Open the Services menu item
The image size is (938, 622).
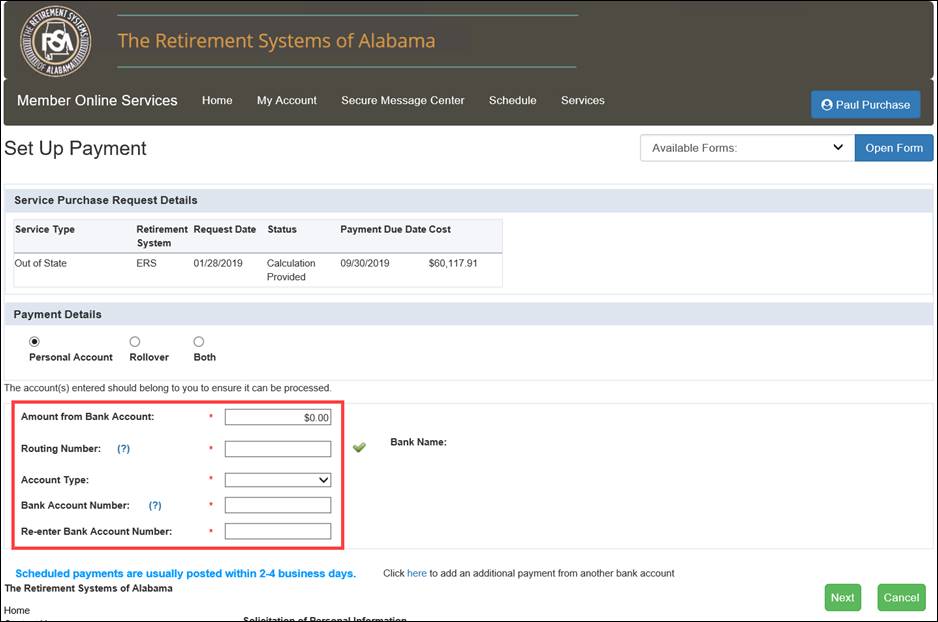coord(582,101)
